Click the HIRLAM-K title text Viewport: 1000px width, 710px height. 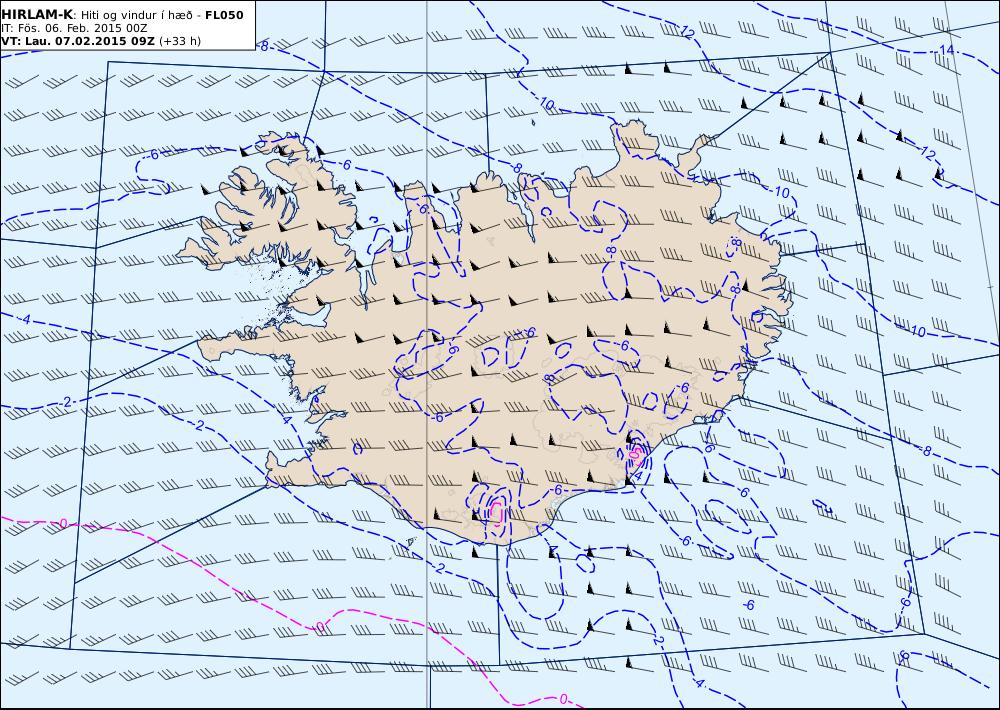click(37, 15)
